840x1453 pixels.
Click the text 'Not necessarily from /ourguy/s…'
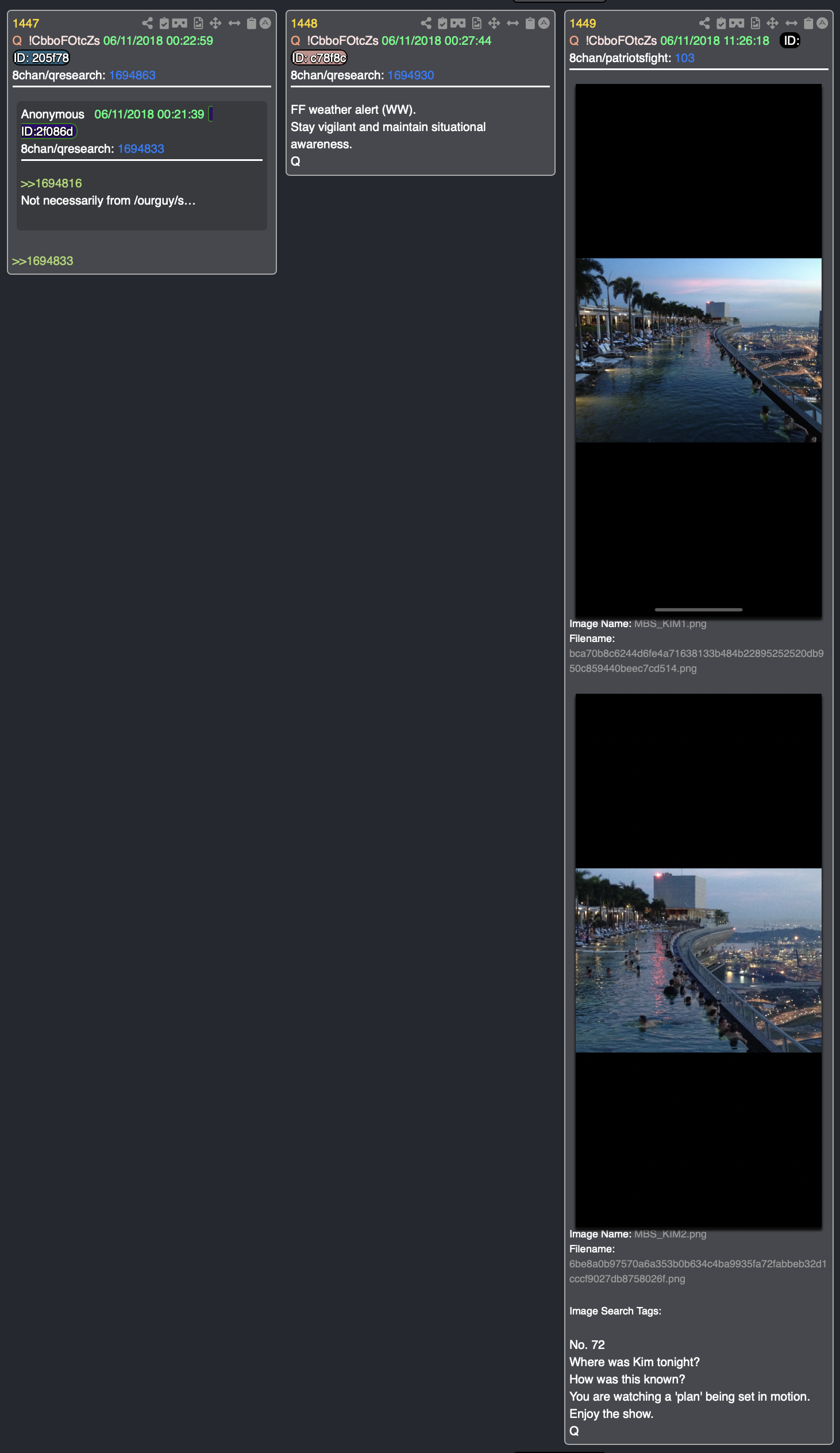109,201
